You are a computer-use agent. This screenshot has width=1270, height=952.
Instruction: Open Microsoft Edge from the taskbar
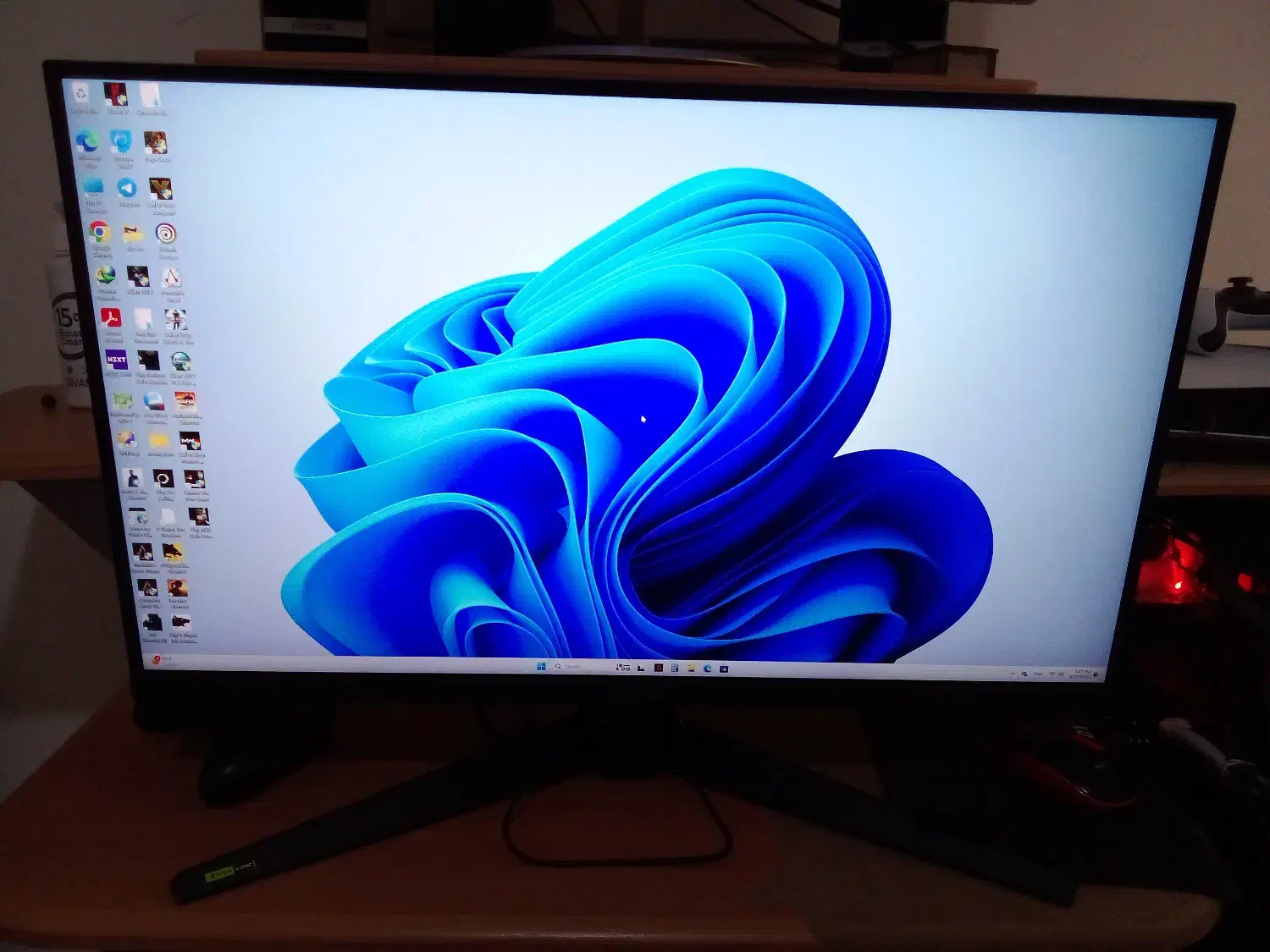point(707,668)
